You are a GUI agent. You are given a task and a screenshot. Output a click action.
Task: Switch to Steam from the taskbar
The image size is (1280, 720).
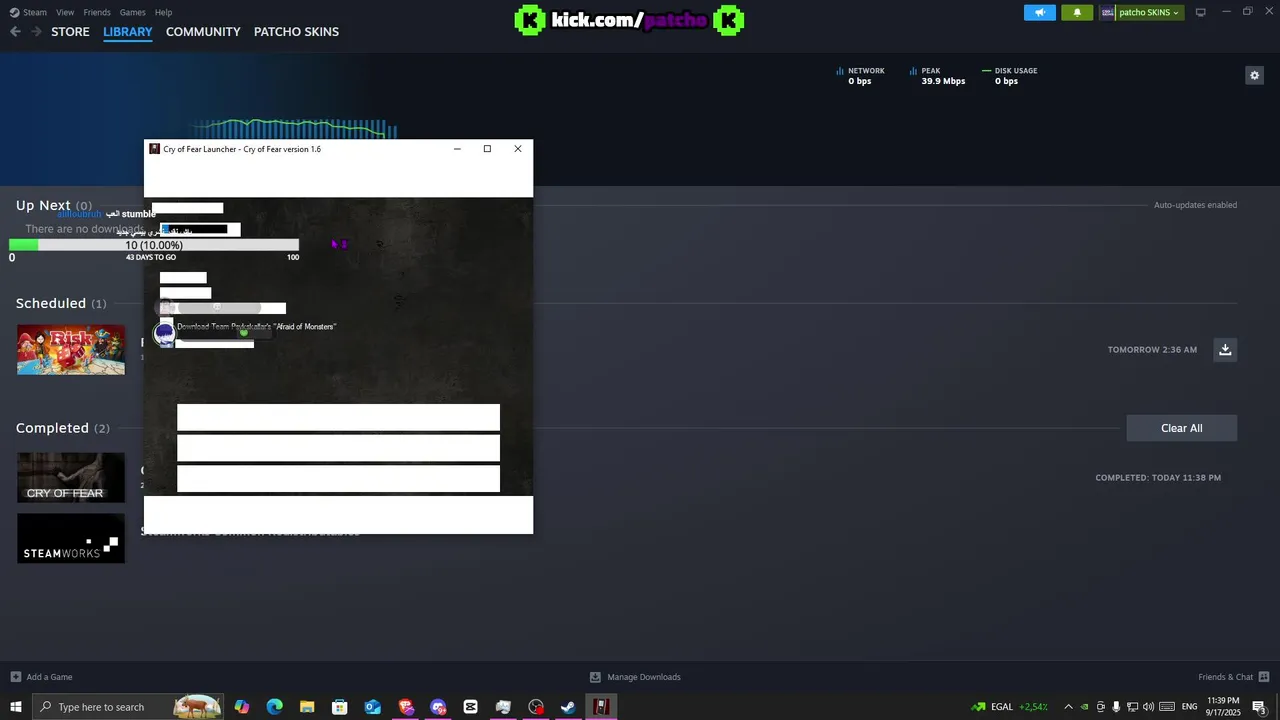point(568,707)
